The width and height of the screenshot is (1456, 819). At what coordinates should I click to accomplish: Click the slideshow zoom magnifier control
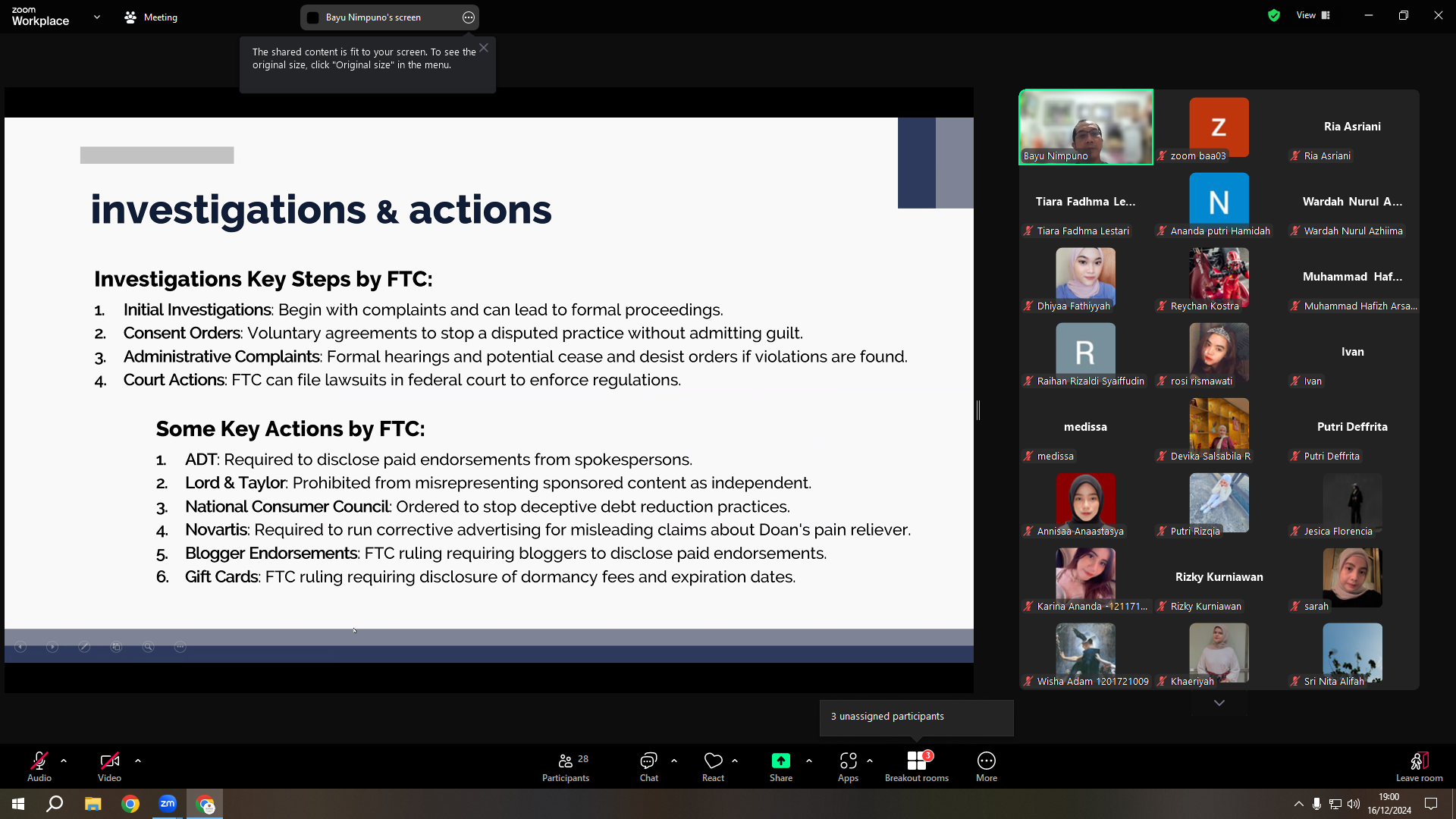coord(148,647)
